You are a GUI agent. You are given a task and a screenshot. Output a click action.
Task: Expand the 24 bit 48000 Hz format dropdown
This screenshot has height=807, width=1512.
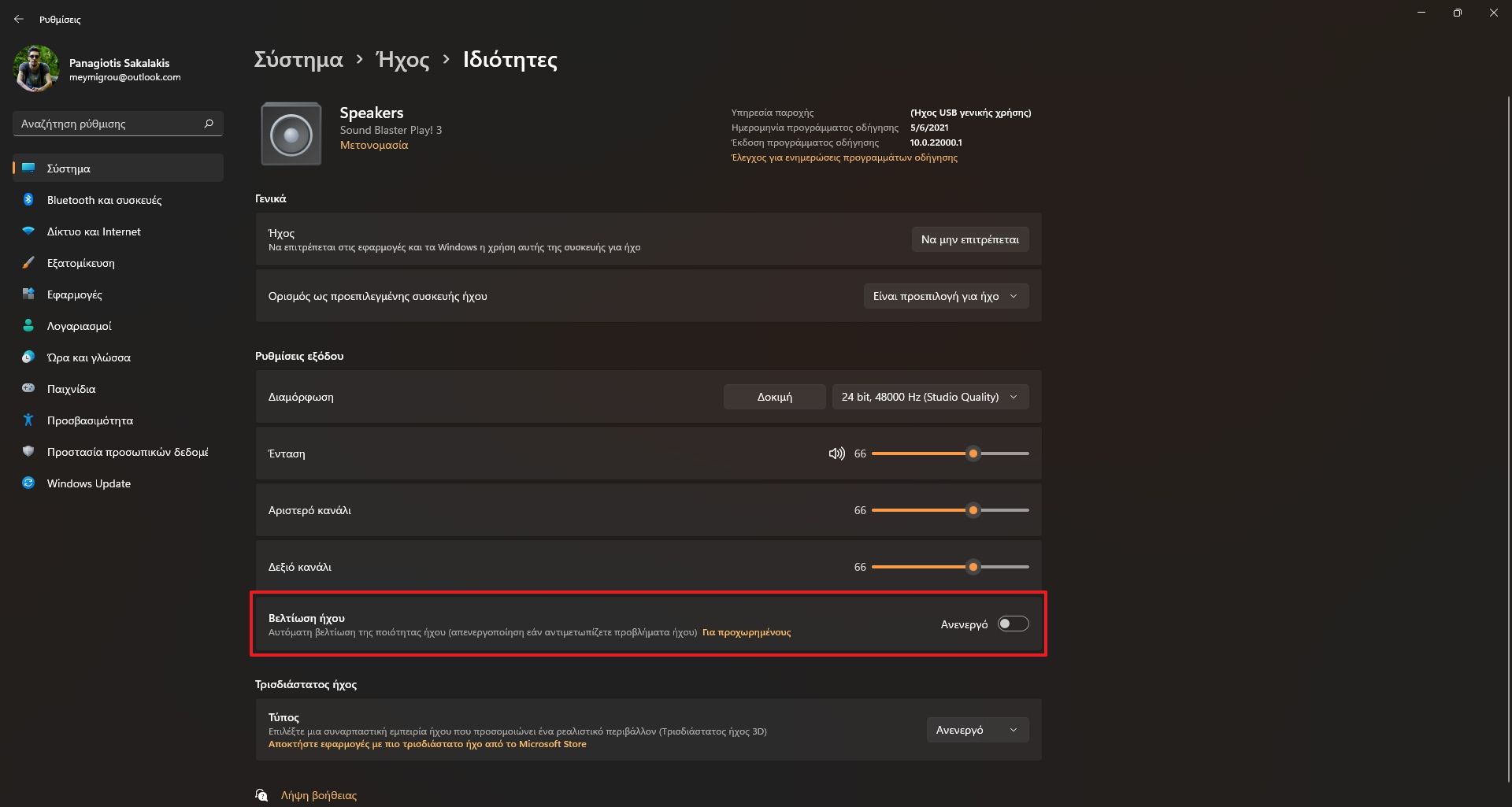click(929, 398)
